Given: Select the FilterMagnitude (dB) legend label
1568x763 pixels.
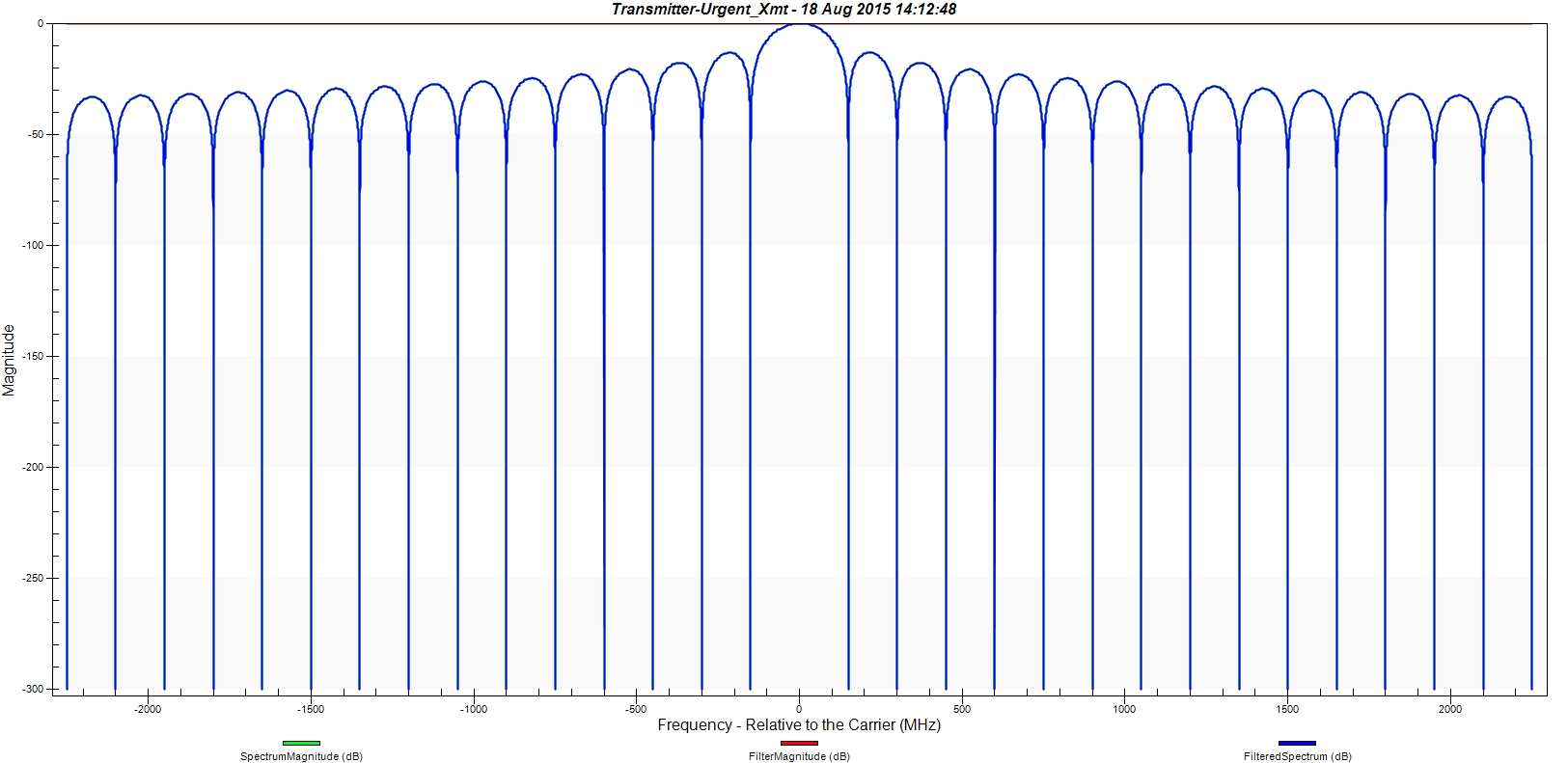Looking at the screenshot, I should point(799,756).
